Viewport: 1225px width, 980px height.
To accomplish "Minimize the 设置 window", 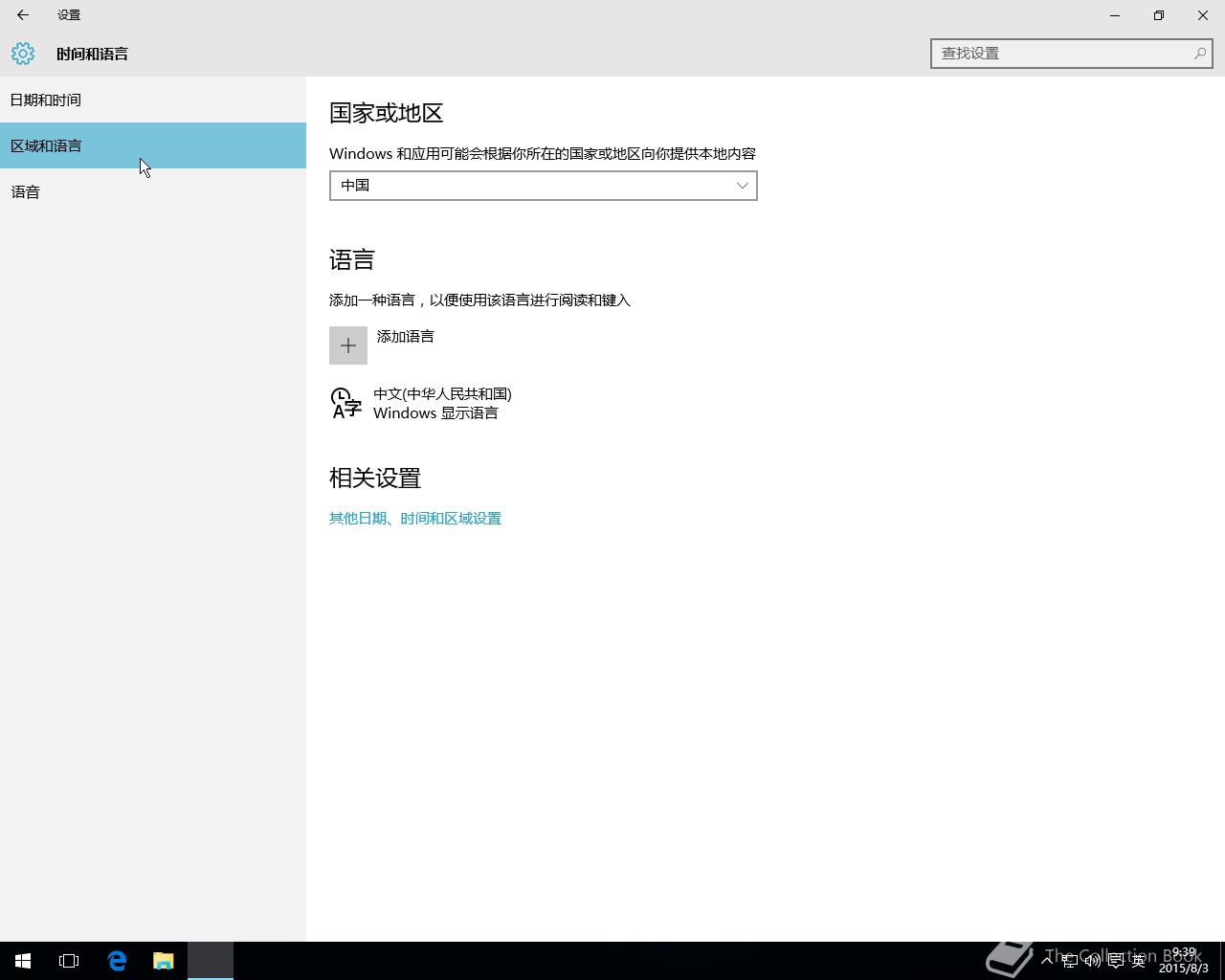I will [1115, 15].
